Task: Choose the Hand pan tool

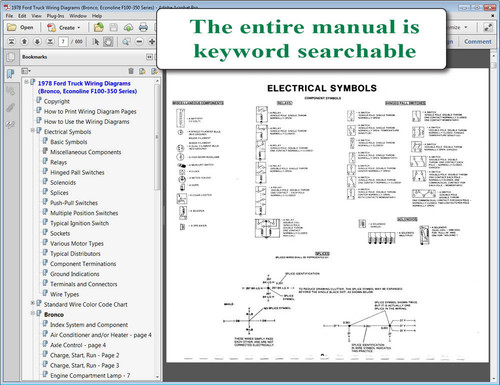Action: coord(108,42)
